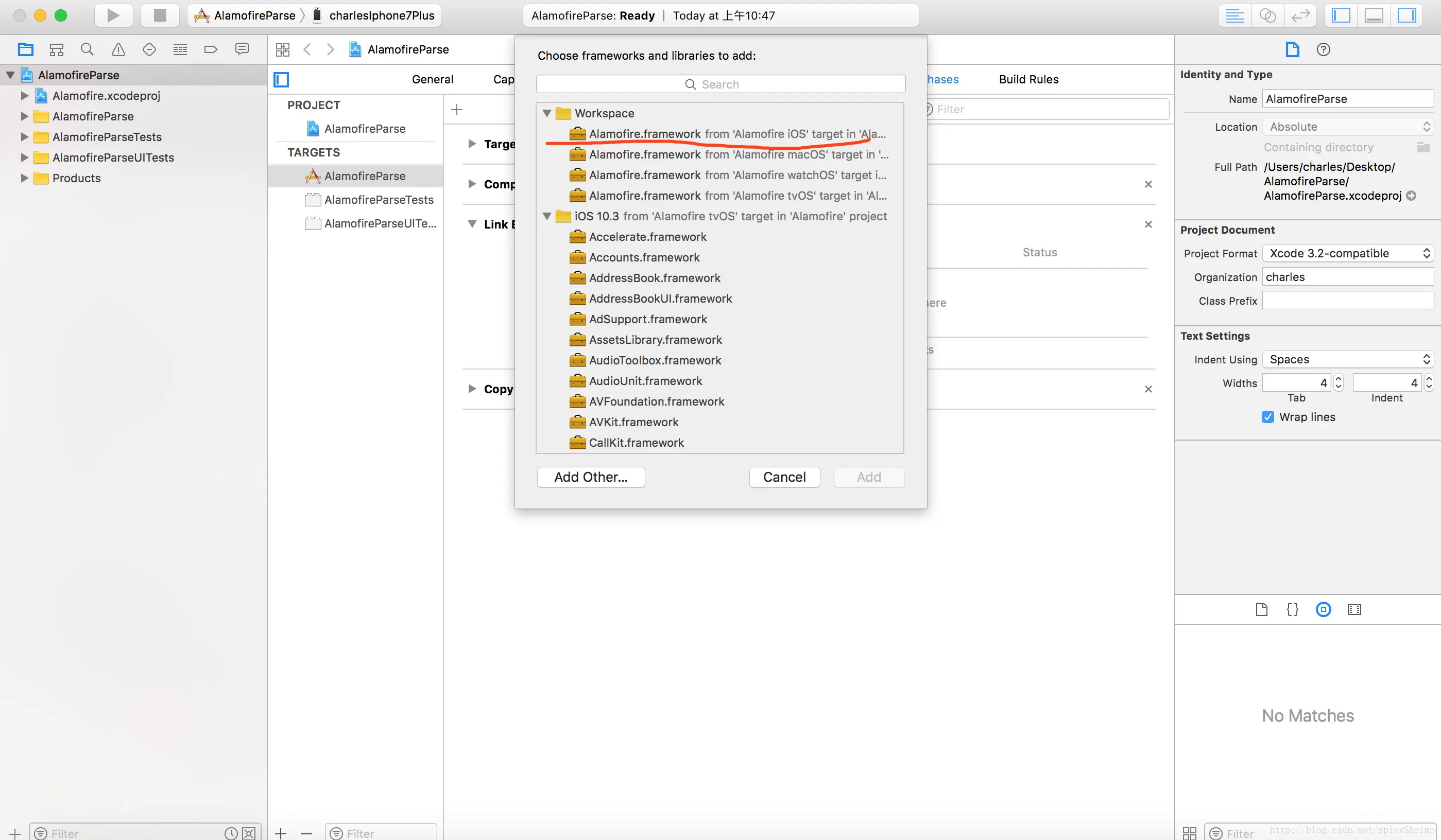Screen dimensions: 1441x840
Task: Hide the navigator panel toggle
Action: click(x=1341, y=15)
